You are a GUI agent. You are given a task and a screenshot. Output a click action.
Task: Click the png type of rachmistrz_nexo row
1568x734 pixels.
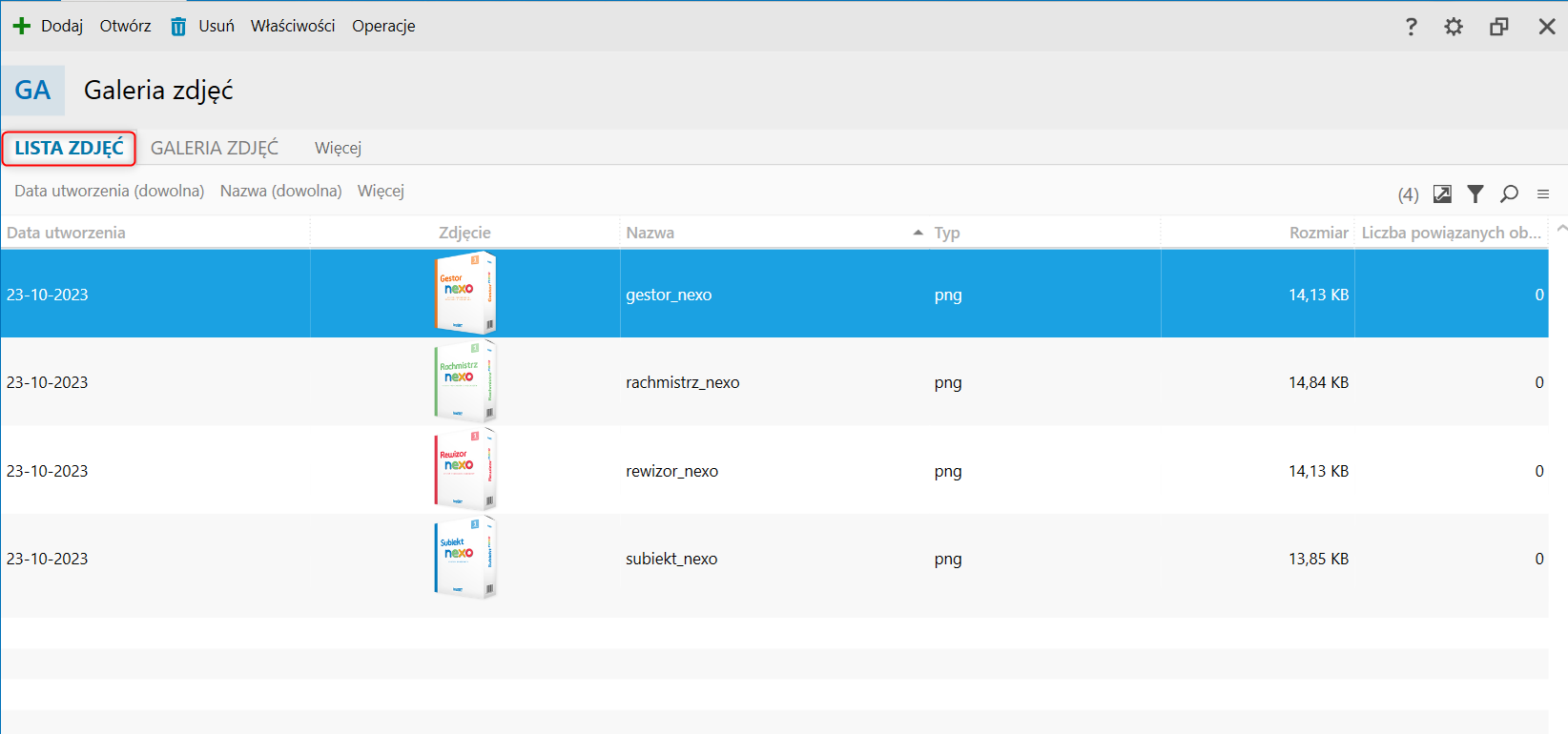[x=948, y=383]
